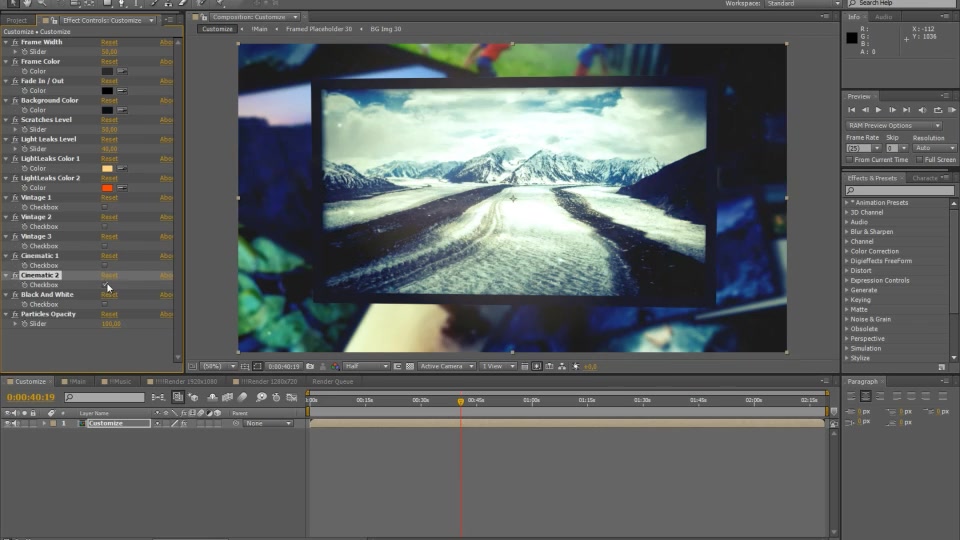This screenshot has width=960, height=540.
Task: Reset the Scratches Level effect
Action: point(109,120)
